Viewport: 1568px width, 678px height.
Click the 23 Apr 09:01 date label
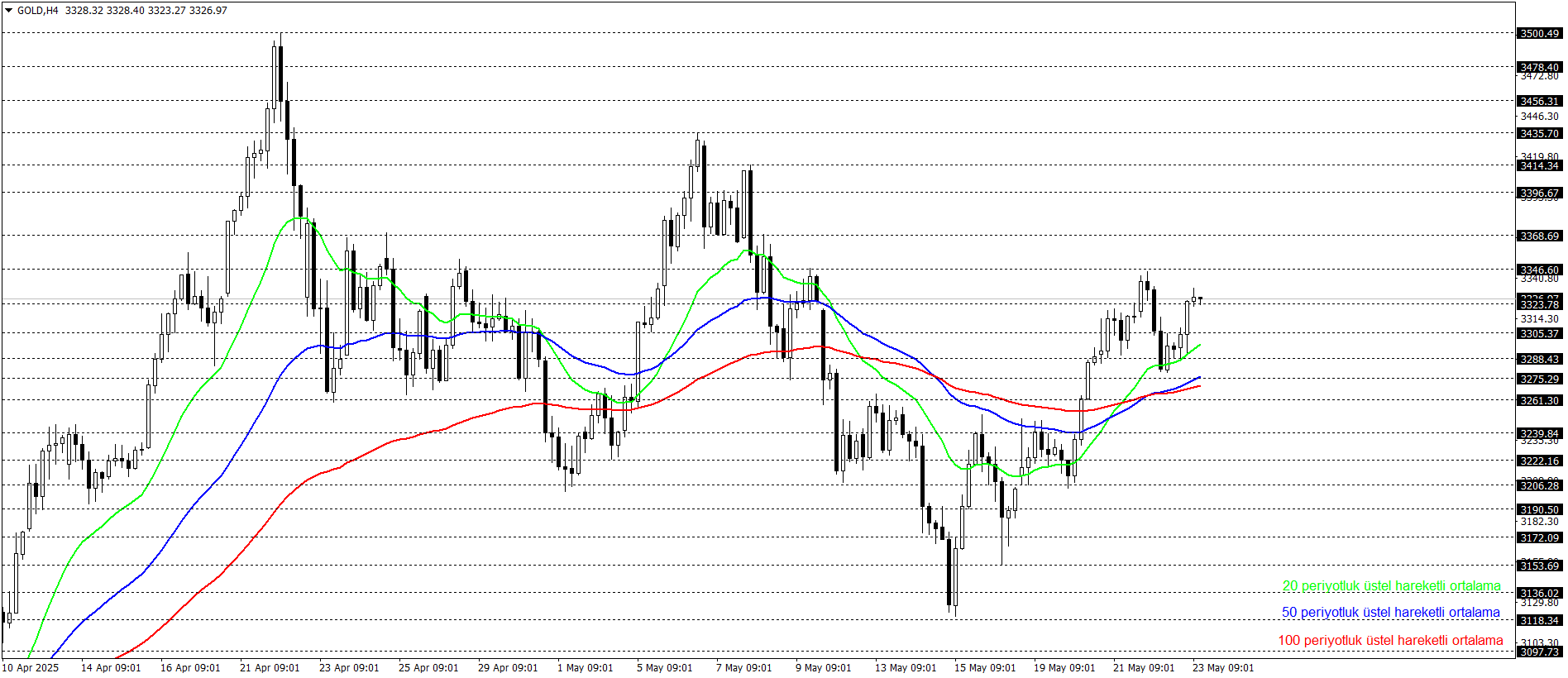349,668
